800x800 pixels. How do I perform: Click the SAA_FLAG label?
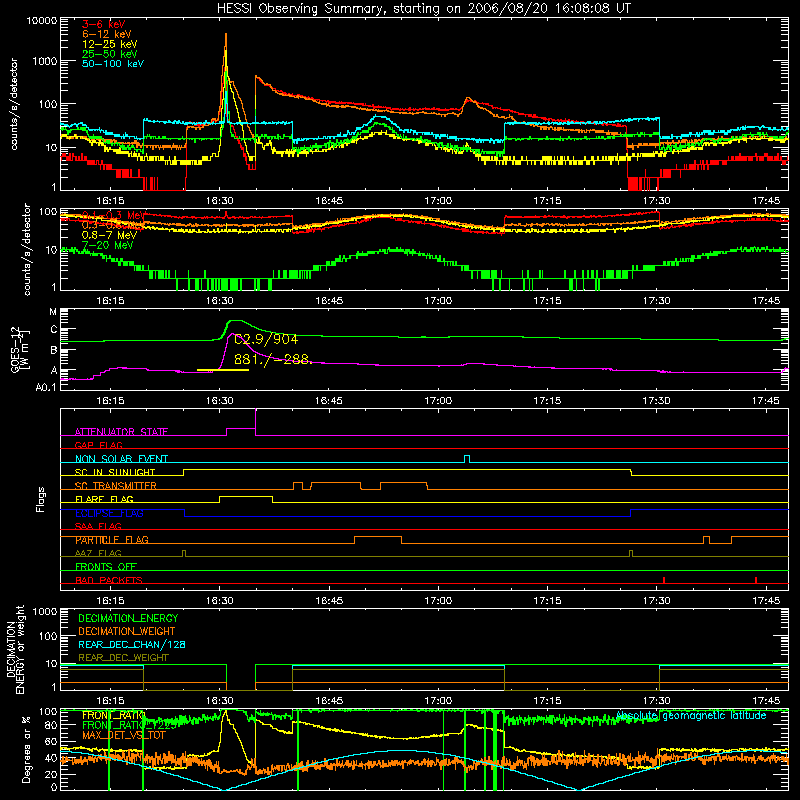(x=98, y=526)
